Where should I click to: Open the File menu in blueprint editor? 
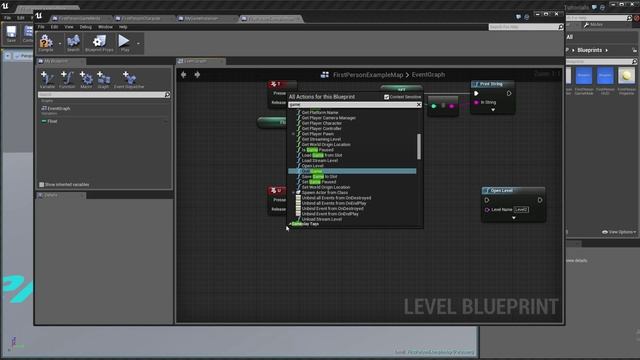coord(41,27)
